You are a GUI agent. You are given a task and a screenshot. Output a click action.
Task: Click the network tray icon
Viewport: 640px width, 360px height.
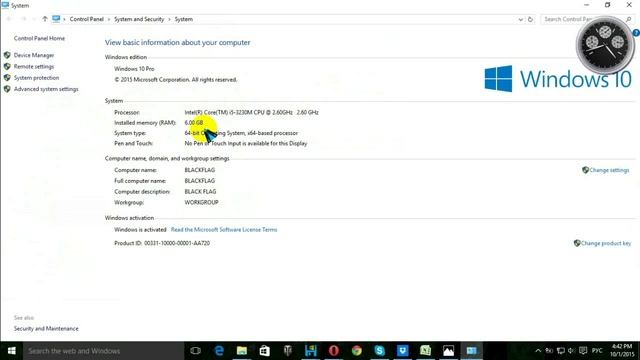[x=561, y=351]
